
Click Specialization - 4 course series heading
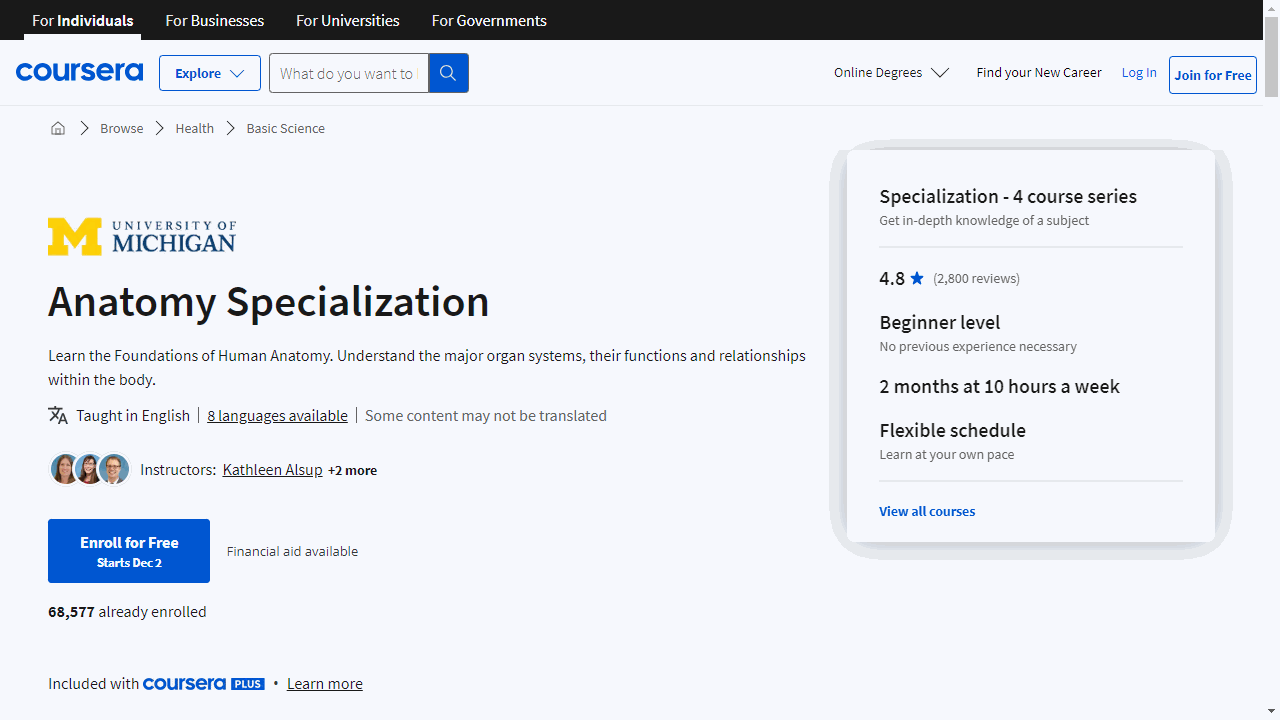pyautogui.click(x=1008, y=196)
